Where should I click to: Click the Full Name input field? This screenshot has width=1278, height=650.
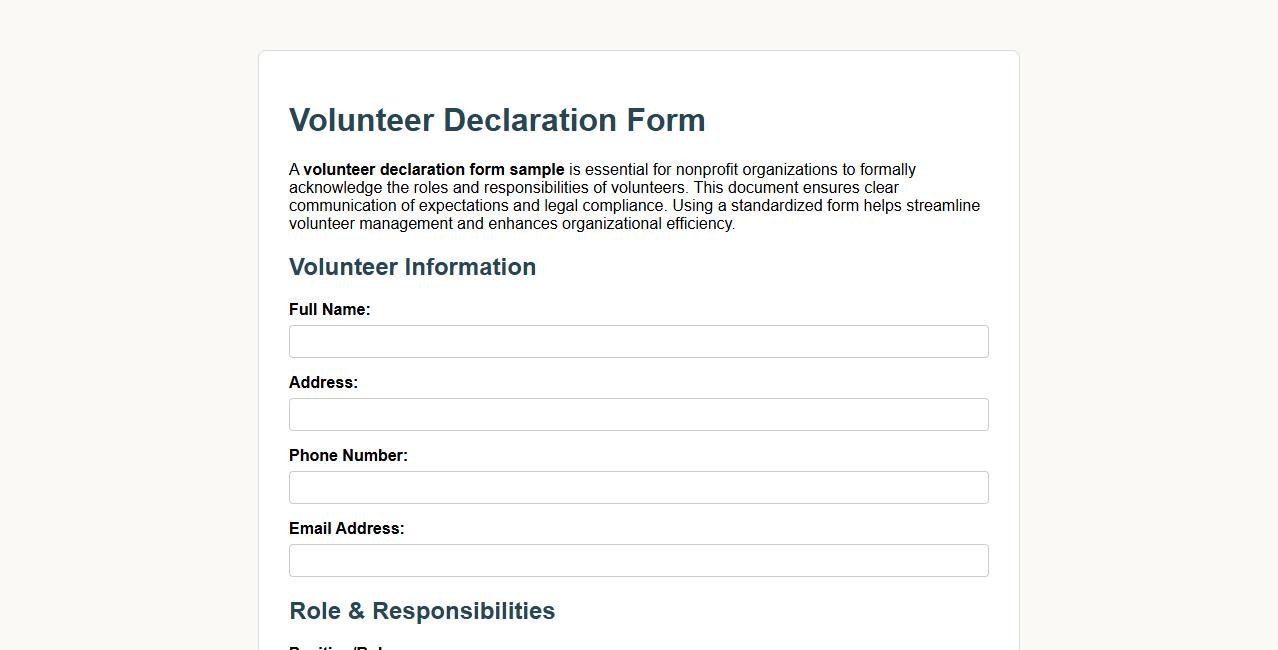click(638, 341)
